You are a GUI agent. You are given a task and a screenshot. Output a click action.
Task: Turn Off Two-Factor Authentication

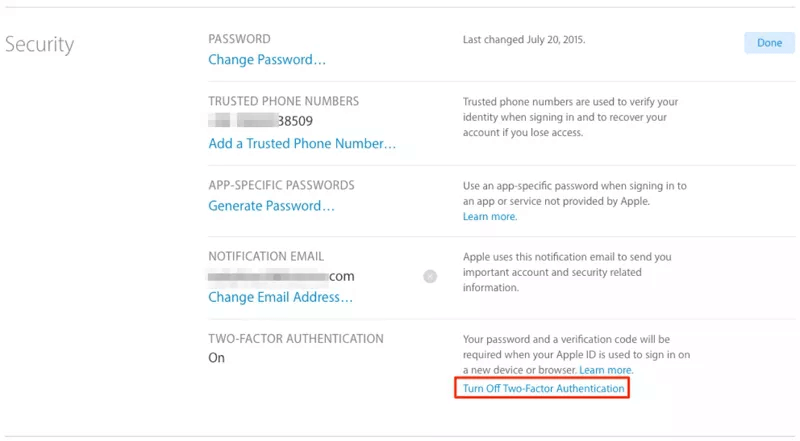point(543,388)
